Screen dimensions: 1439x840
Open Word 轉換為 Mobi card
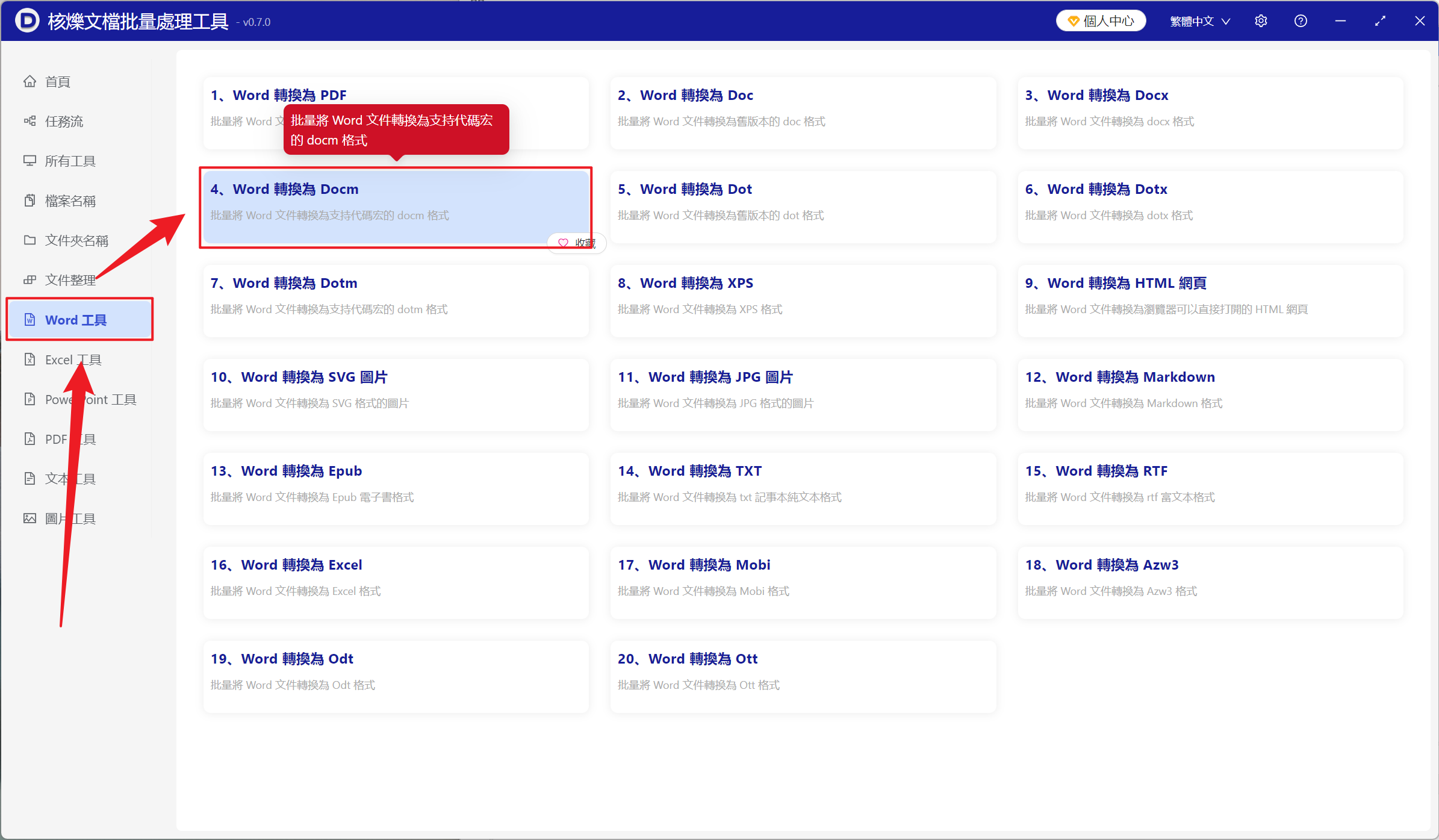pyautogui.click(x=803, y=582)
